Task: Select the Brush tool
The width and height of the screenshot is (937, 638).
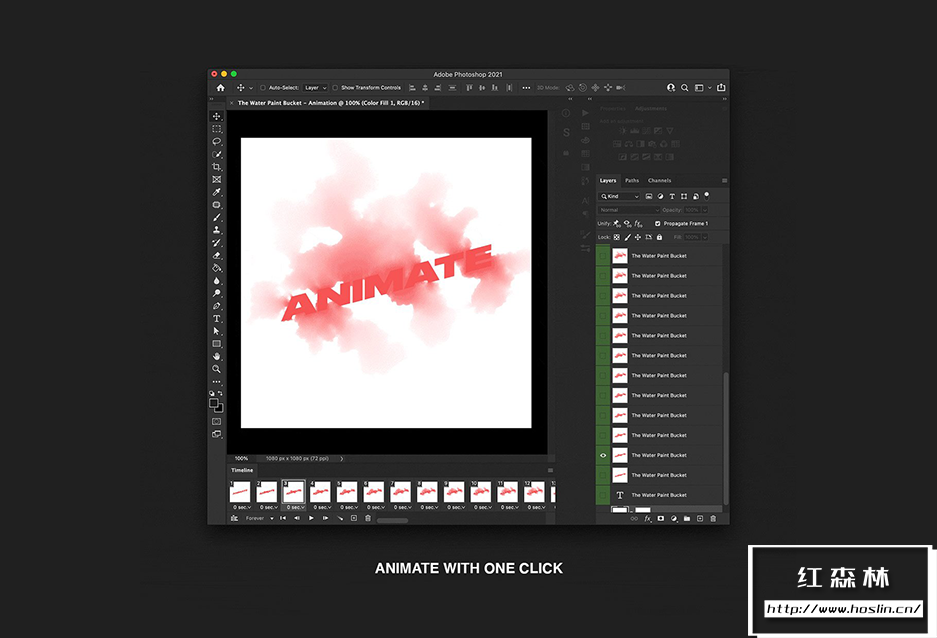Action: [216, 217]
